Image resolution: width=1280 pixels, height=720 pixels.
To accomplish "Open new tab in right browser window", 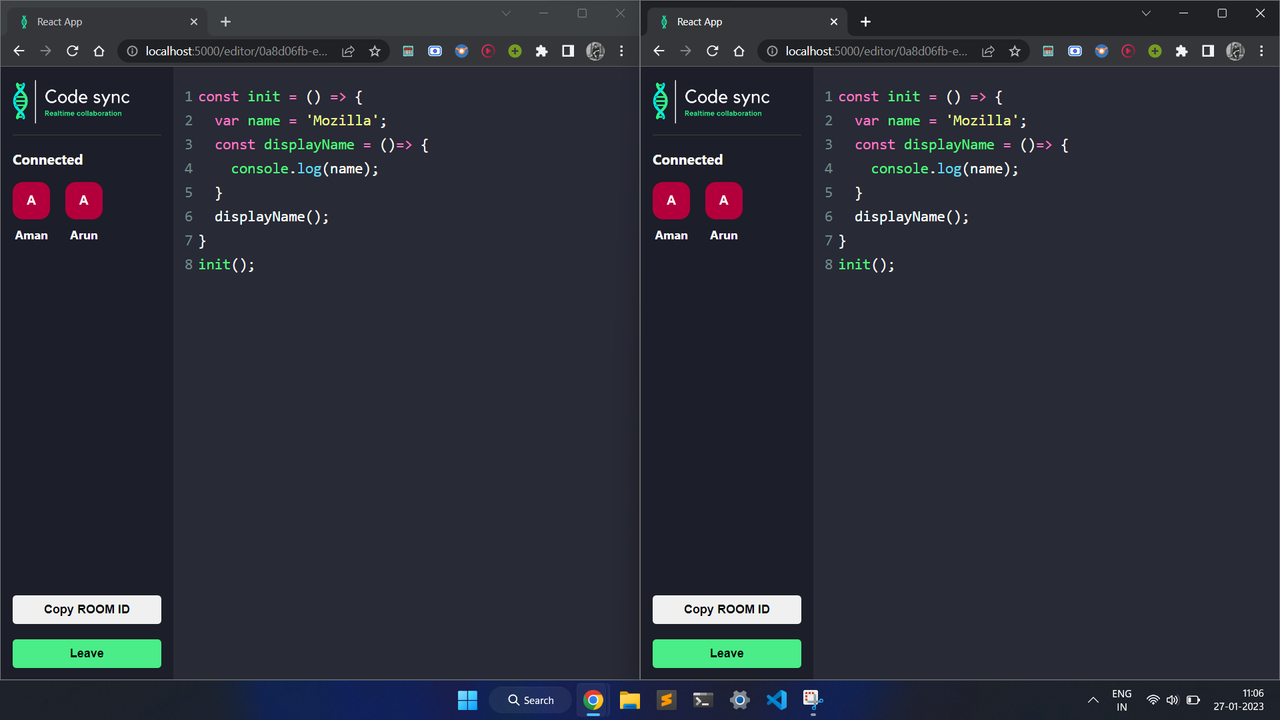I will tap(865, 22).
